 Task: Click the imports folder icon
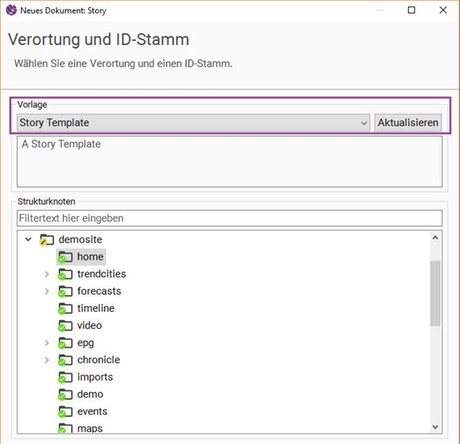65,377
